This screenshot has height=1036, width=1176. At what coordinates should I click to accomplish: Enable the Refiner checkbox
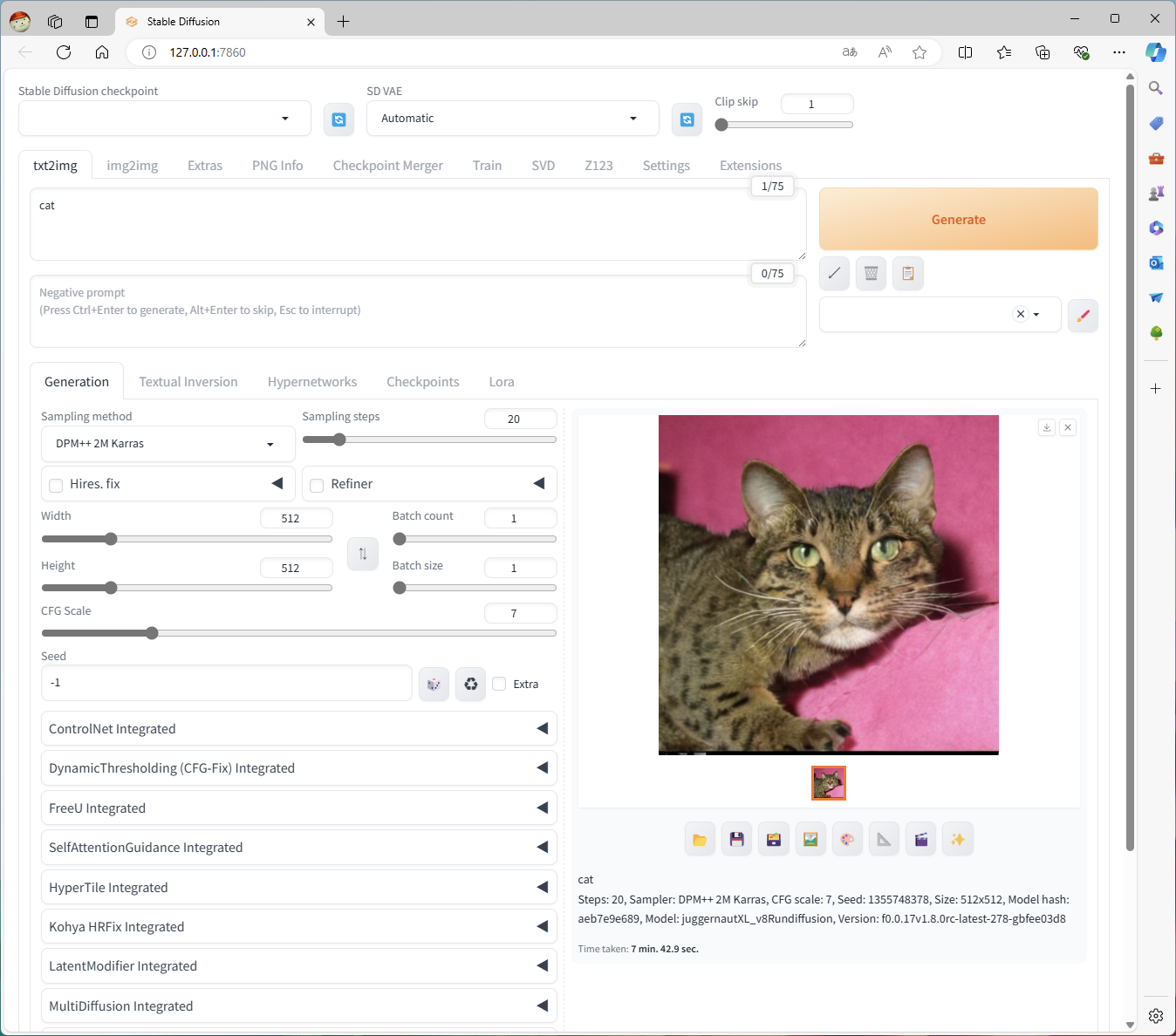(317, 485)
